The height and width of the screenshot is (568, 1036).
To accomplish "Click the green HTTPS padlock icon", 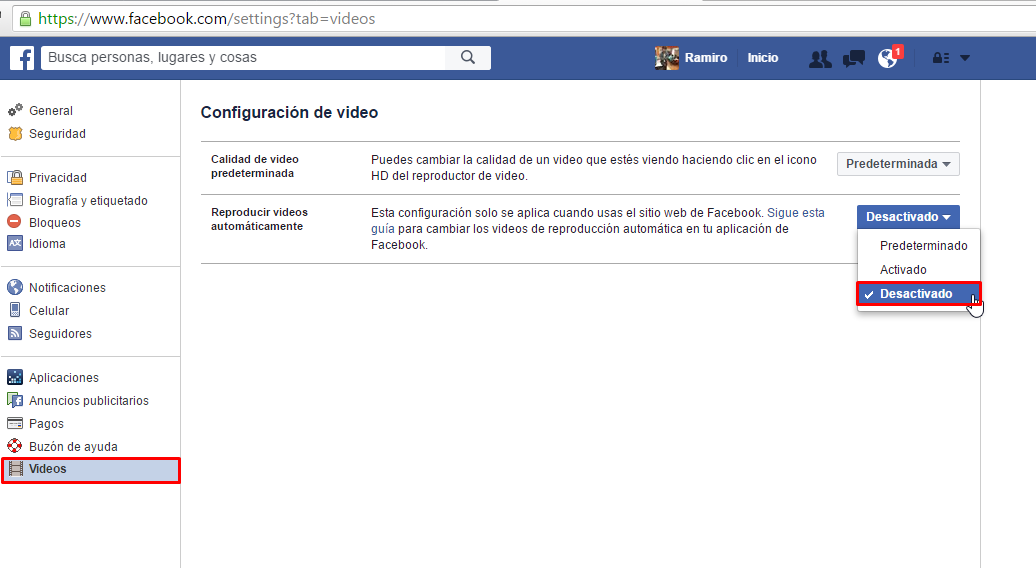I will (x=25, y=18).
